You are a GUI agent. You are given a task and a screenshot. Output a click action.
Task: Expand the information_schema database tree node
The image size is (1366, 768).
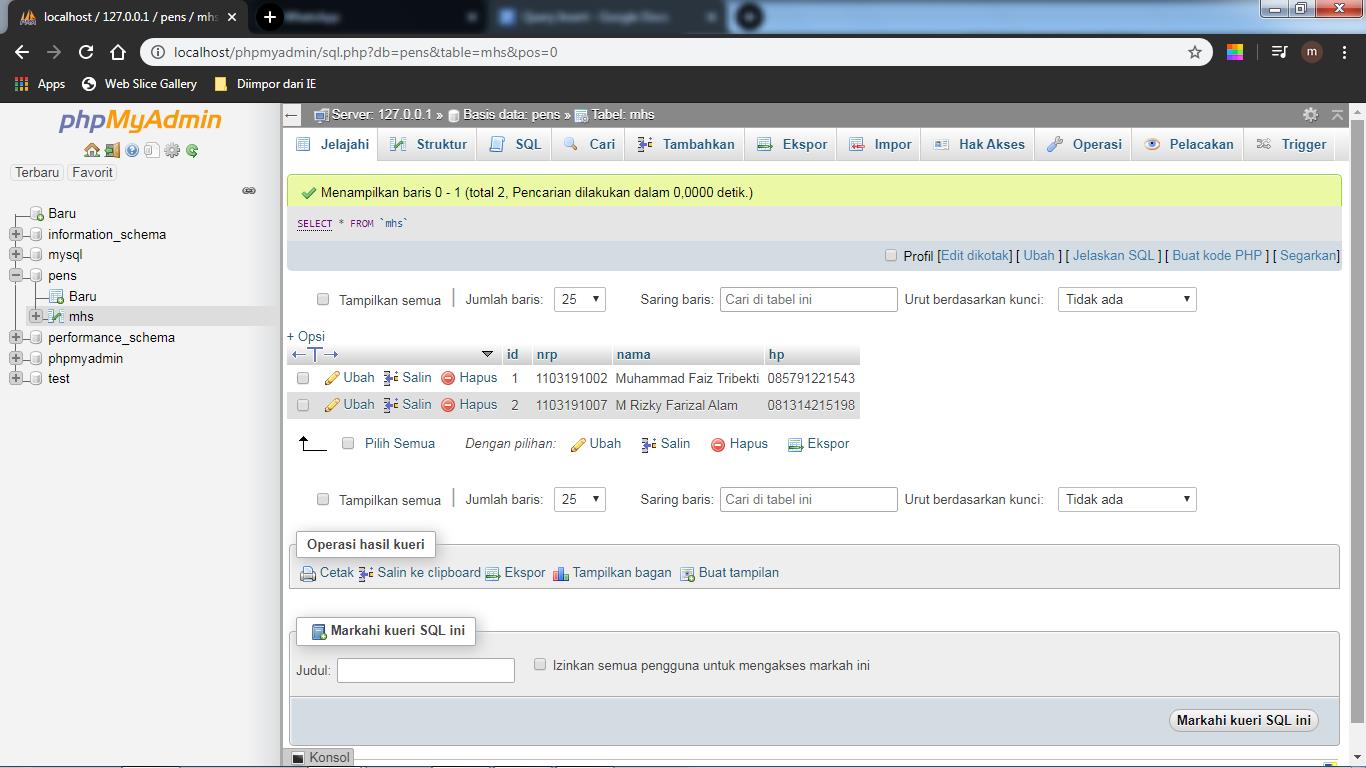(16, 234)
